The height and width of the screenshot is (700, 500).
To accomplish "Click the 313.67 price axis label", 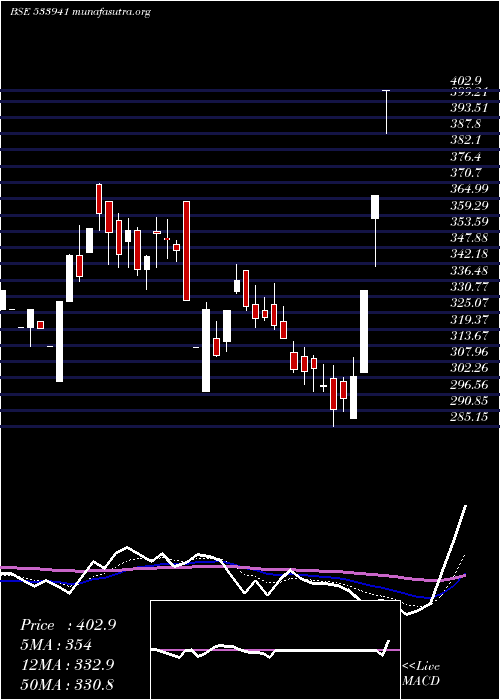I will (469, 336).
